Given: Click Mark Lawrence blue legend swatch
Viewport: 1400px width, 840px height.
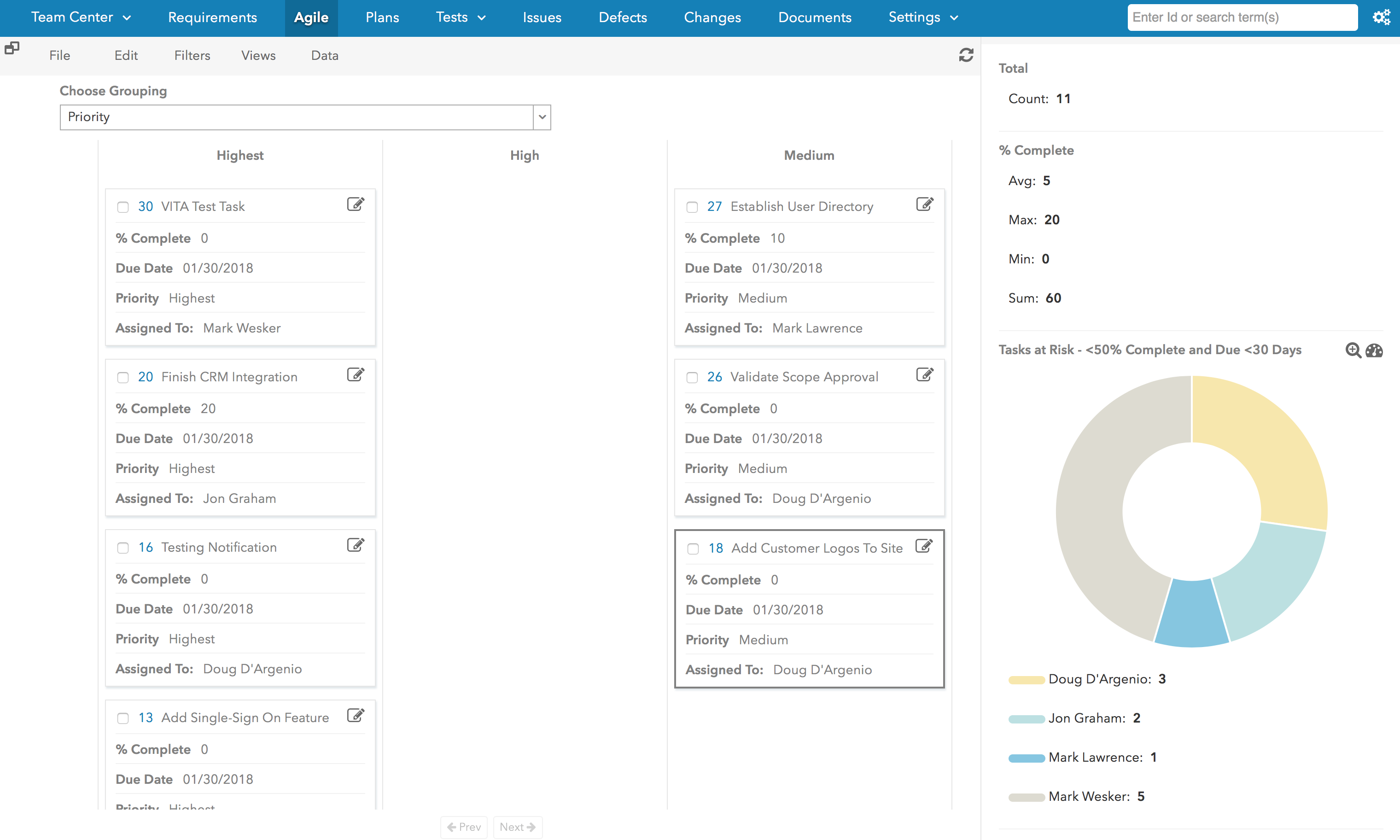Looking at the screenshot, I should (1026, 758).
